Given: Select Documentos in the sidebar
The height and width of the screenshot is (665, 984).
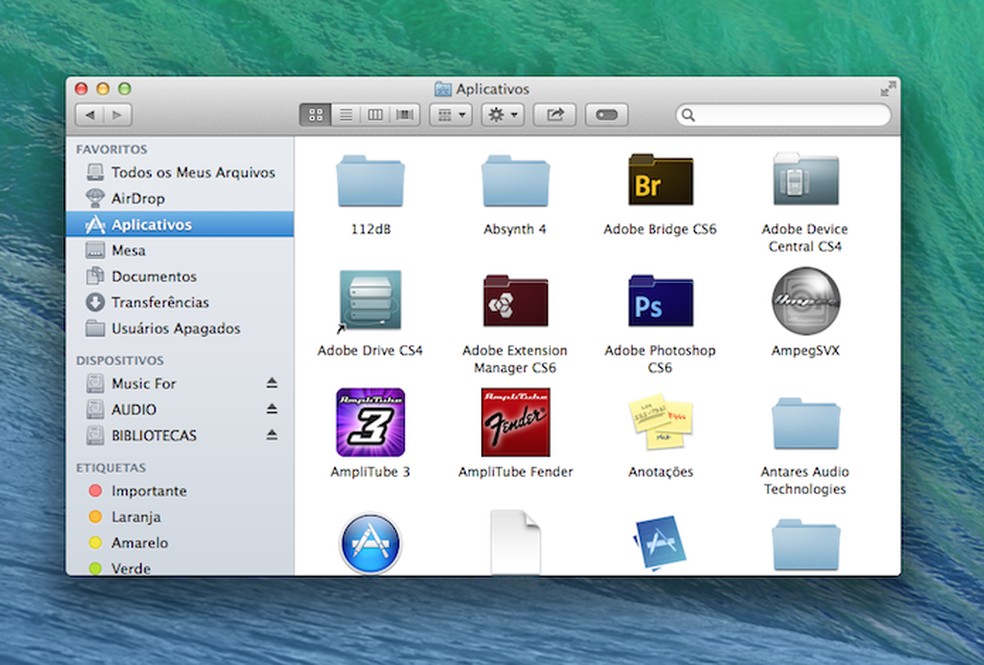Looking at the screenshot, I should pyautogui.click(x=153, y=276).
